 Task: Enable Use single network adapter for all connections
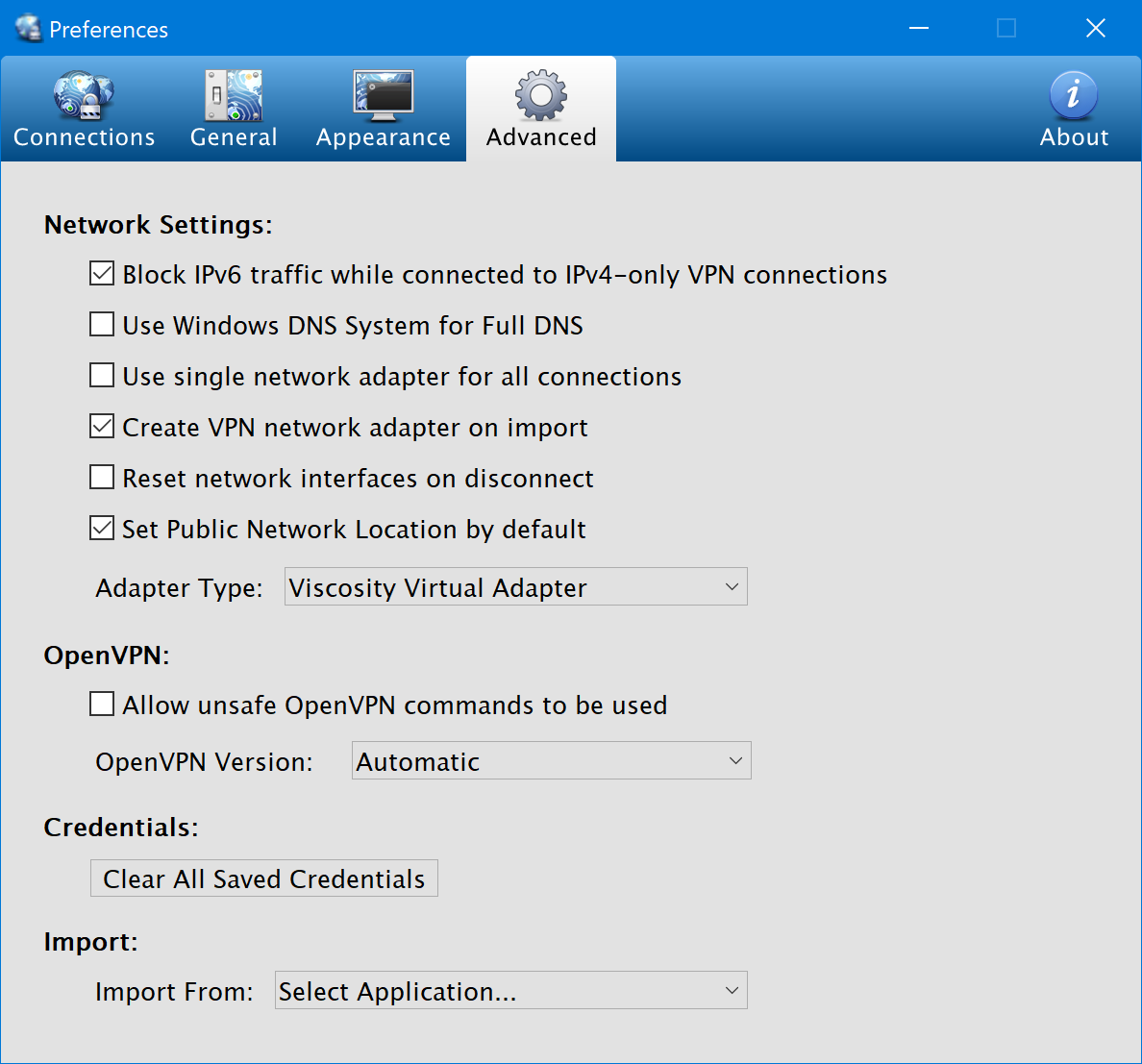click(x=102, y=376)
